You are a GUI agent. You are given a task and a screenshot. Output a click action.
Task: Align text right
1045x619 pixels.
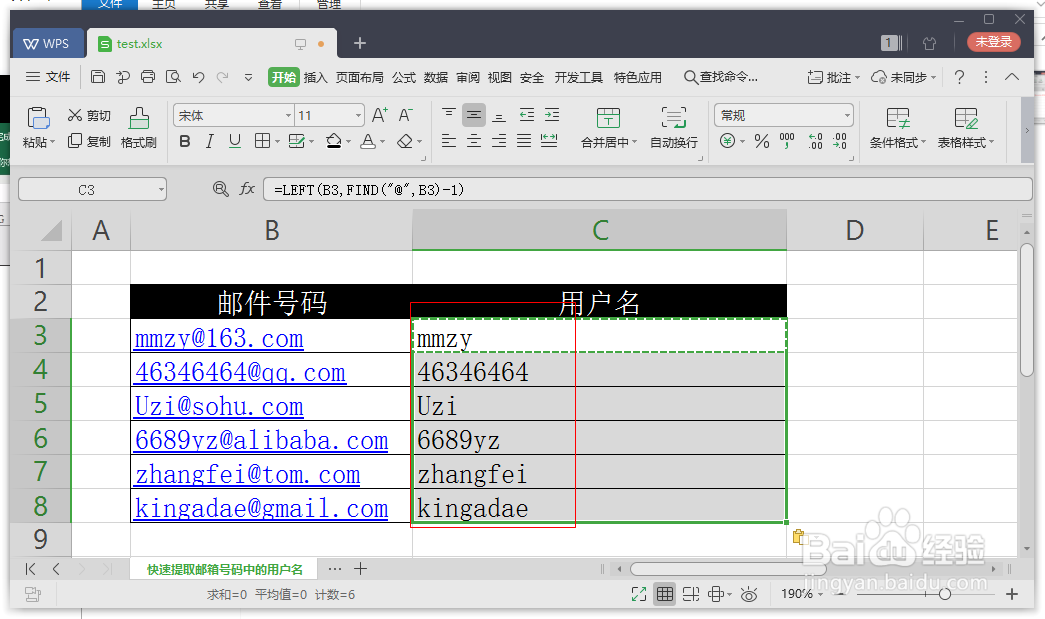499,141
